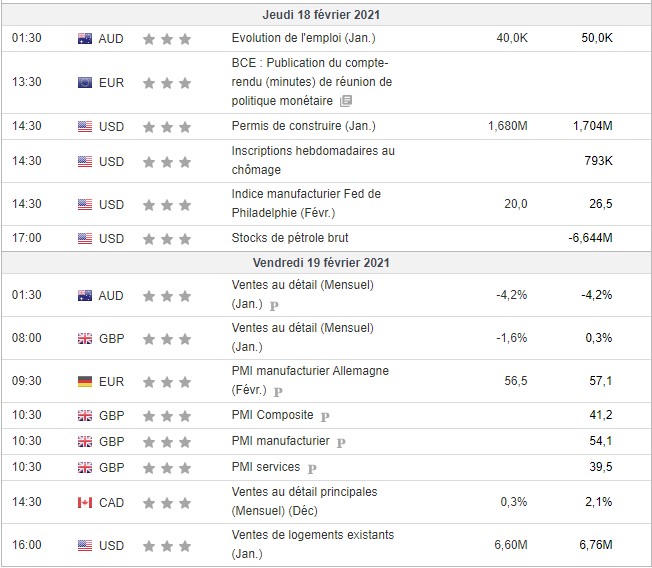Screen dimensions: 652x568
Task: Click the Australian flag in the Evolution de l'emploi row
Action: (85, 38)
